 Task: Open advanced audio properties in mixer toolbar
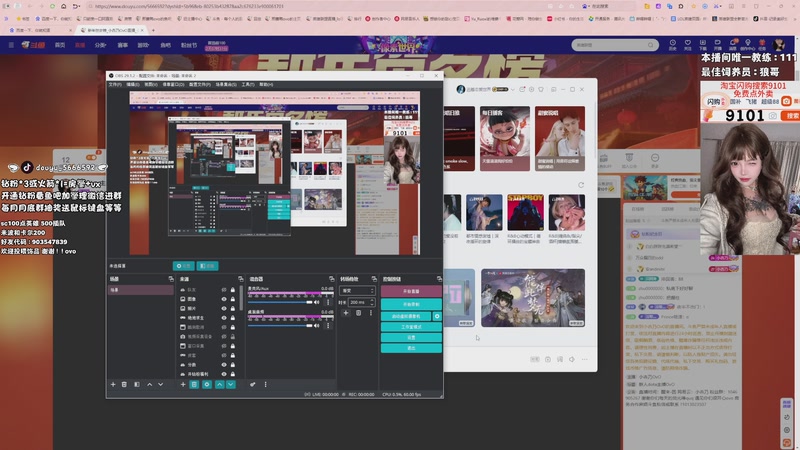253,384
